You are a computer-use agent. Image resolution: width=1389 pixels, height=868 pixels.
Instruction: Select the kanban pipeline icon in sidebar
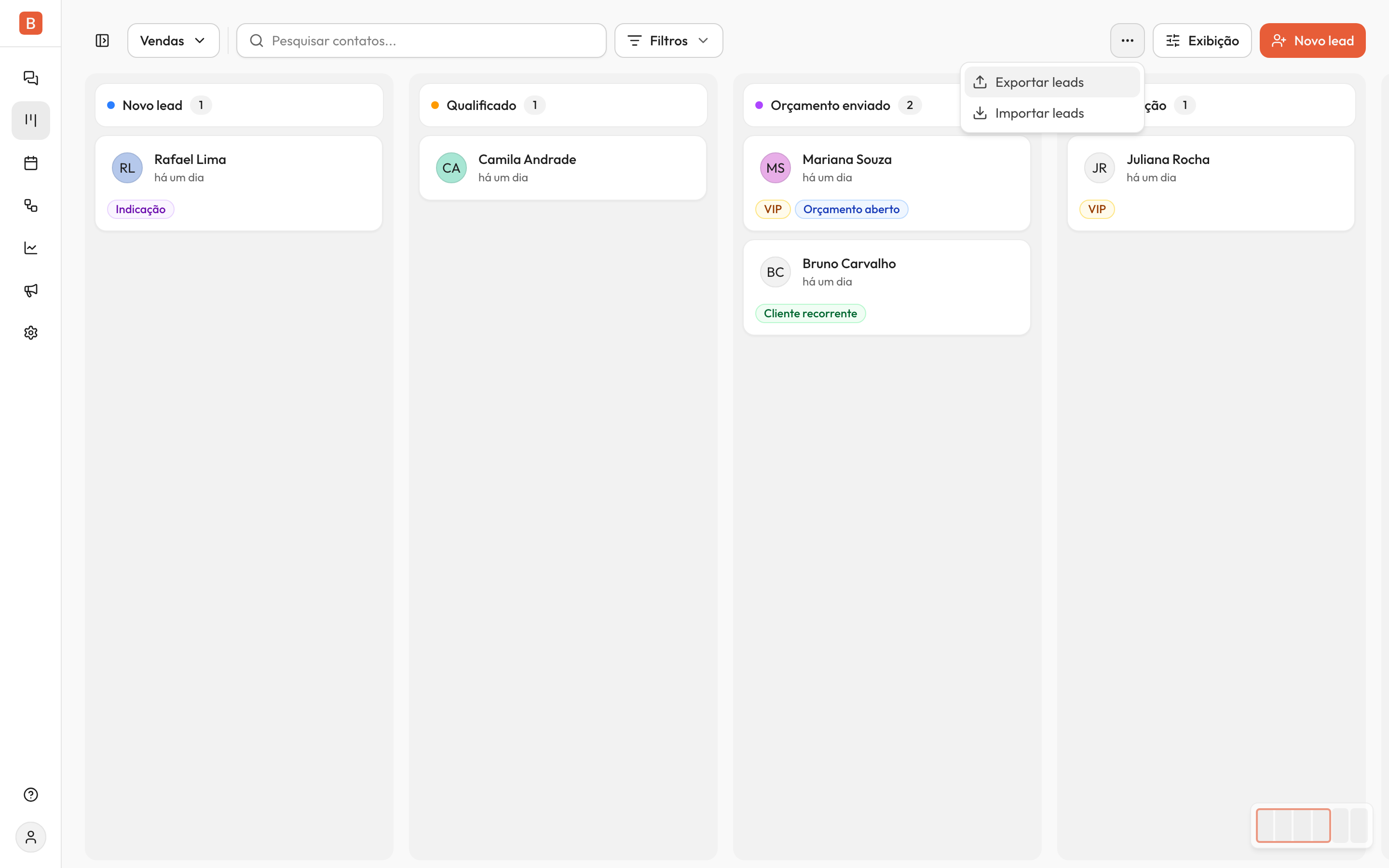31,121
